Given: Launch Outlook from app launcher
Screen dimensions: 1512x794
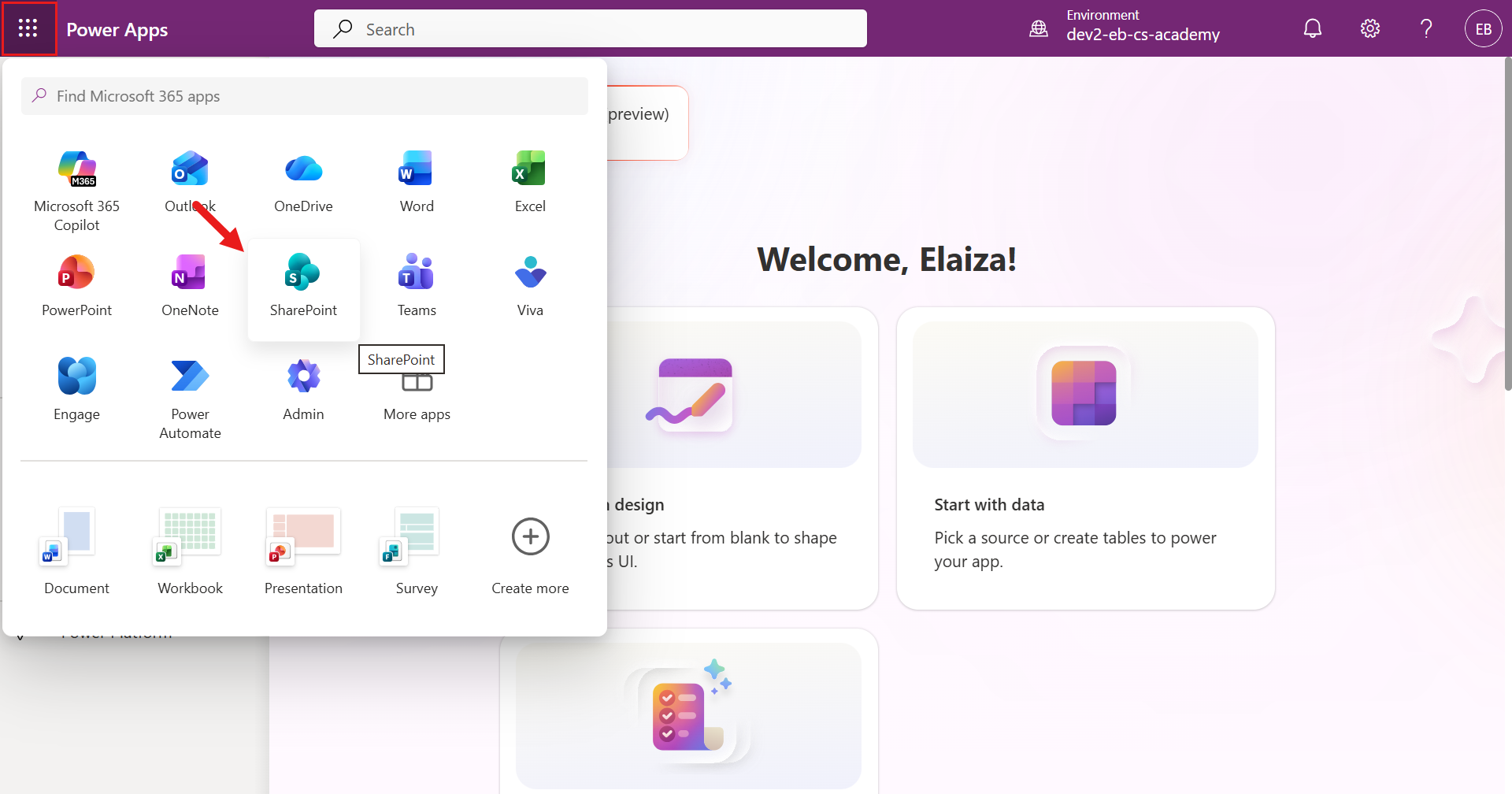Looking at the screenshot, I should click(x=190, y=183).
